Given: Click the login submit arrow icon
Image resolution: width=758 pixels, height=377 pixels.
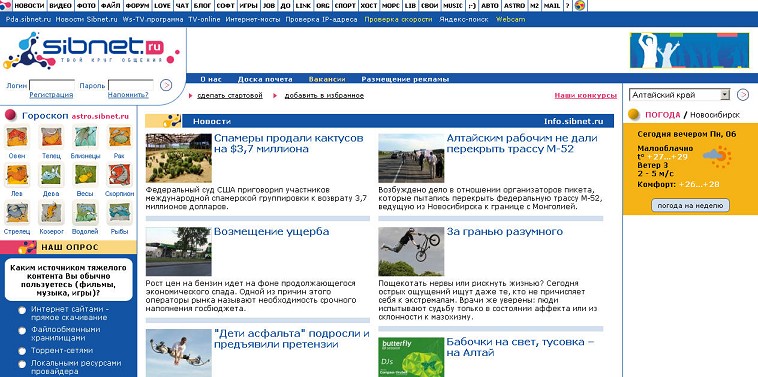Looking at the screenshot, I should (166, 85).
